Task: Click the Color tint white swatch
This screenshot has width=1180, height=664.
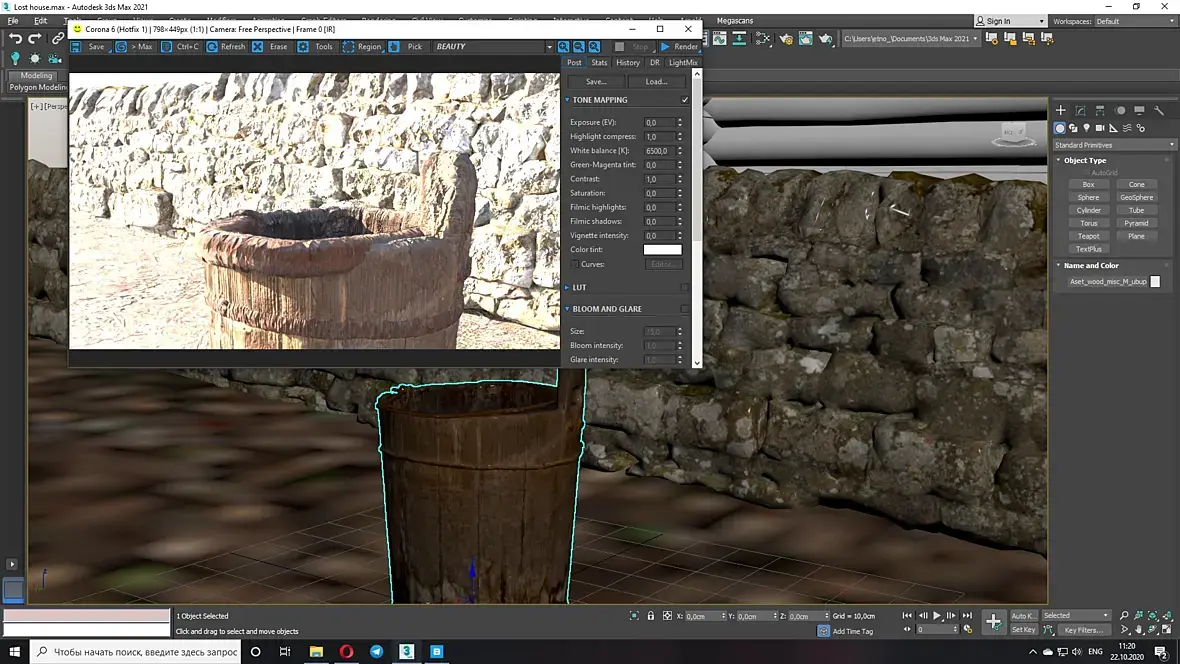Action: [x=662, y=250]
